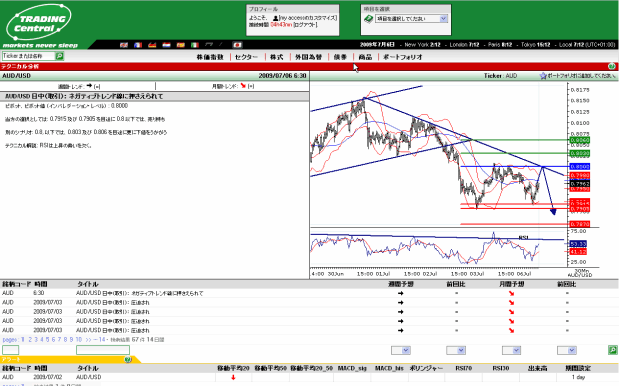This screenshot has height=386, width=619.
Task: Click the green book icon in selection box
Action: point(368,19)
